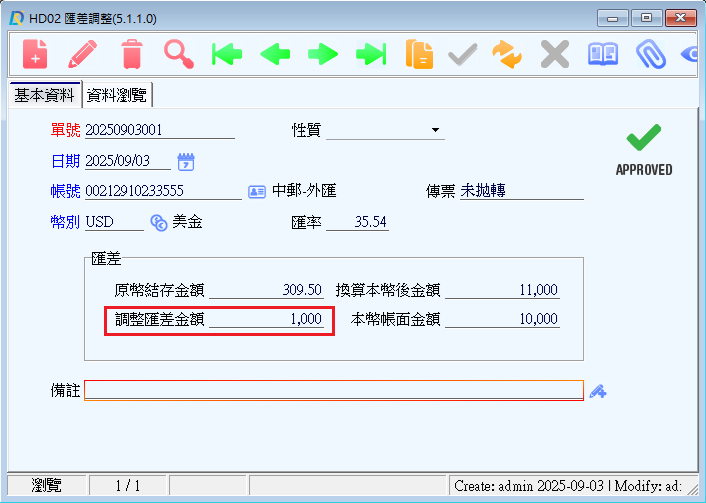
Task: Click the currency lookup coins icon
Action: point(158,223)
